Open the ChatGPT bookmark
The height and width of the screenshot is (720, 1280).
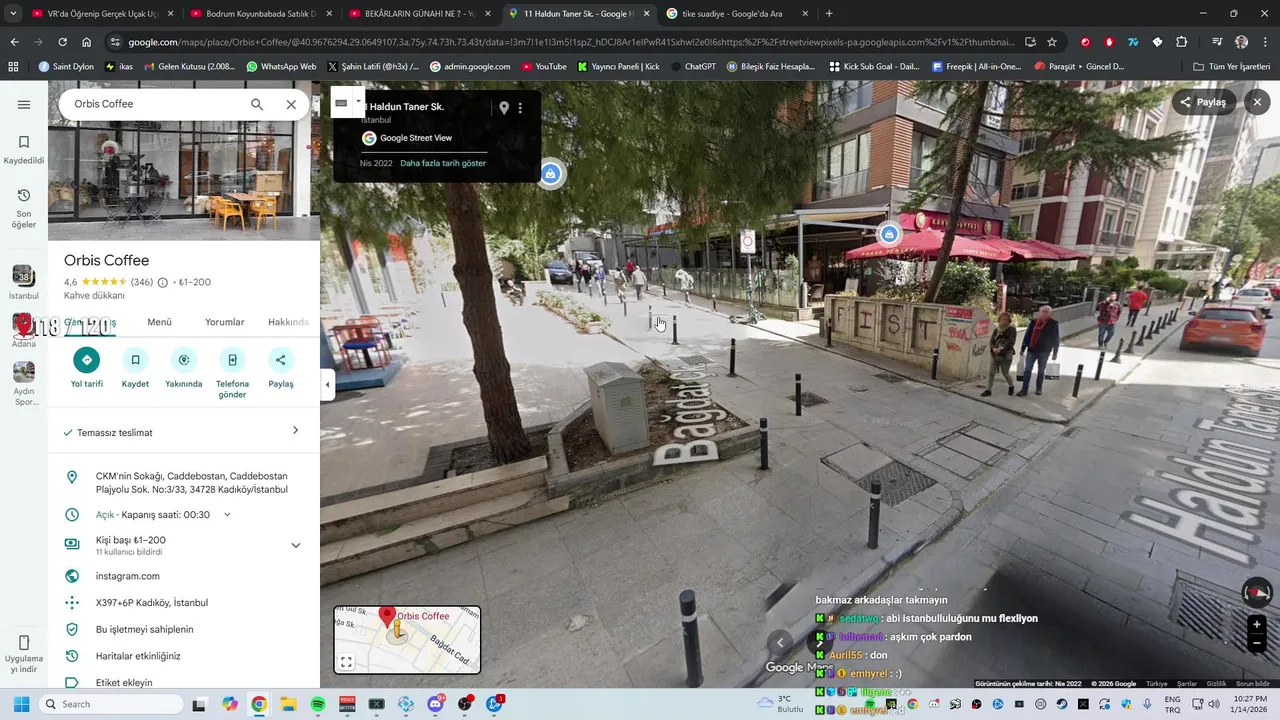693,67
